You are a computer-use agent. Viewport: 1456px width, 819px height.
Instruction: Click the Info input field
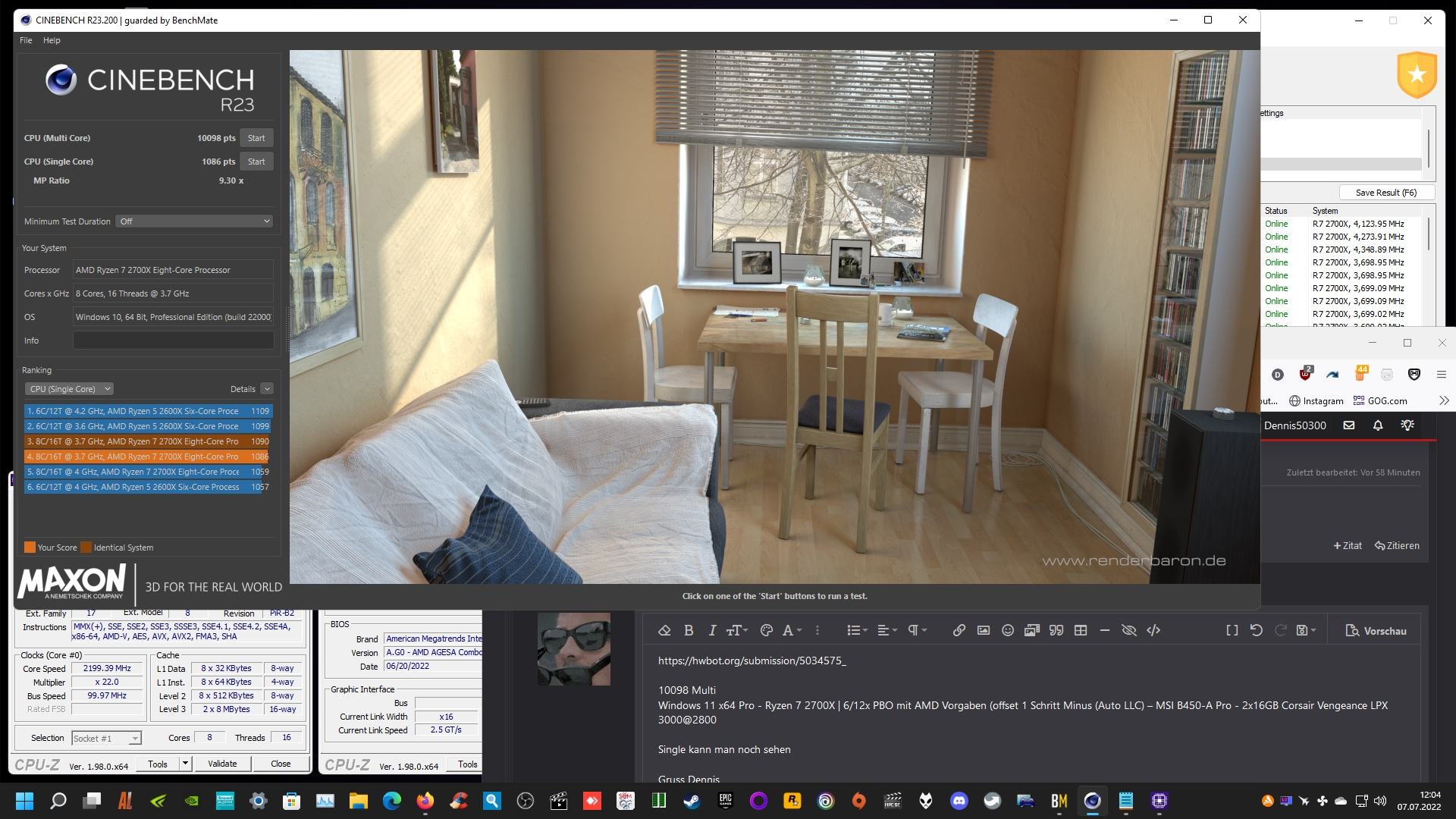click(173, 340)
